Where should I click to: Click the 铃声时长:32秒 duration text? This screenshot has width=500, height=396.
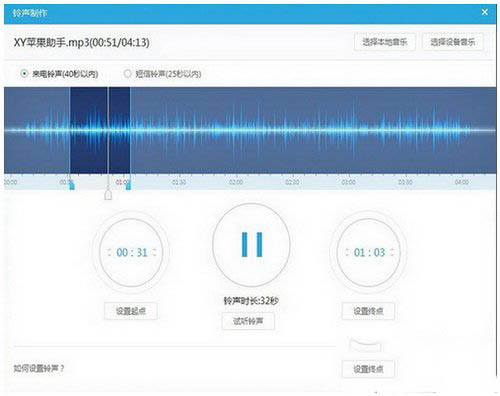pos(251,301)
